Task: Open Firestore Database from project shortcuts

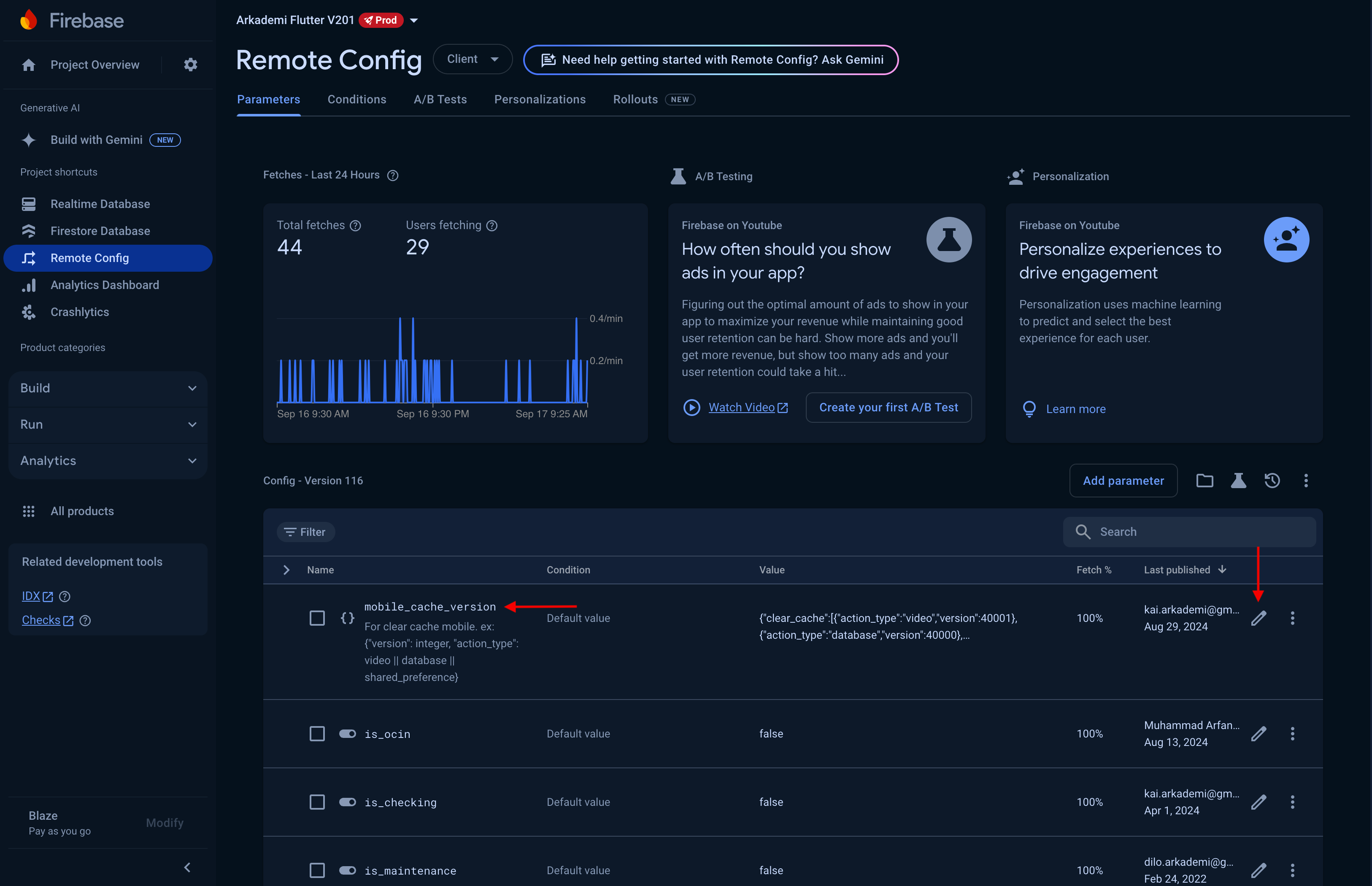Action: (101, 231)
